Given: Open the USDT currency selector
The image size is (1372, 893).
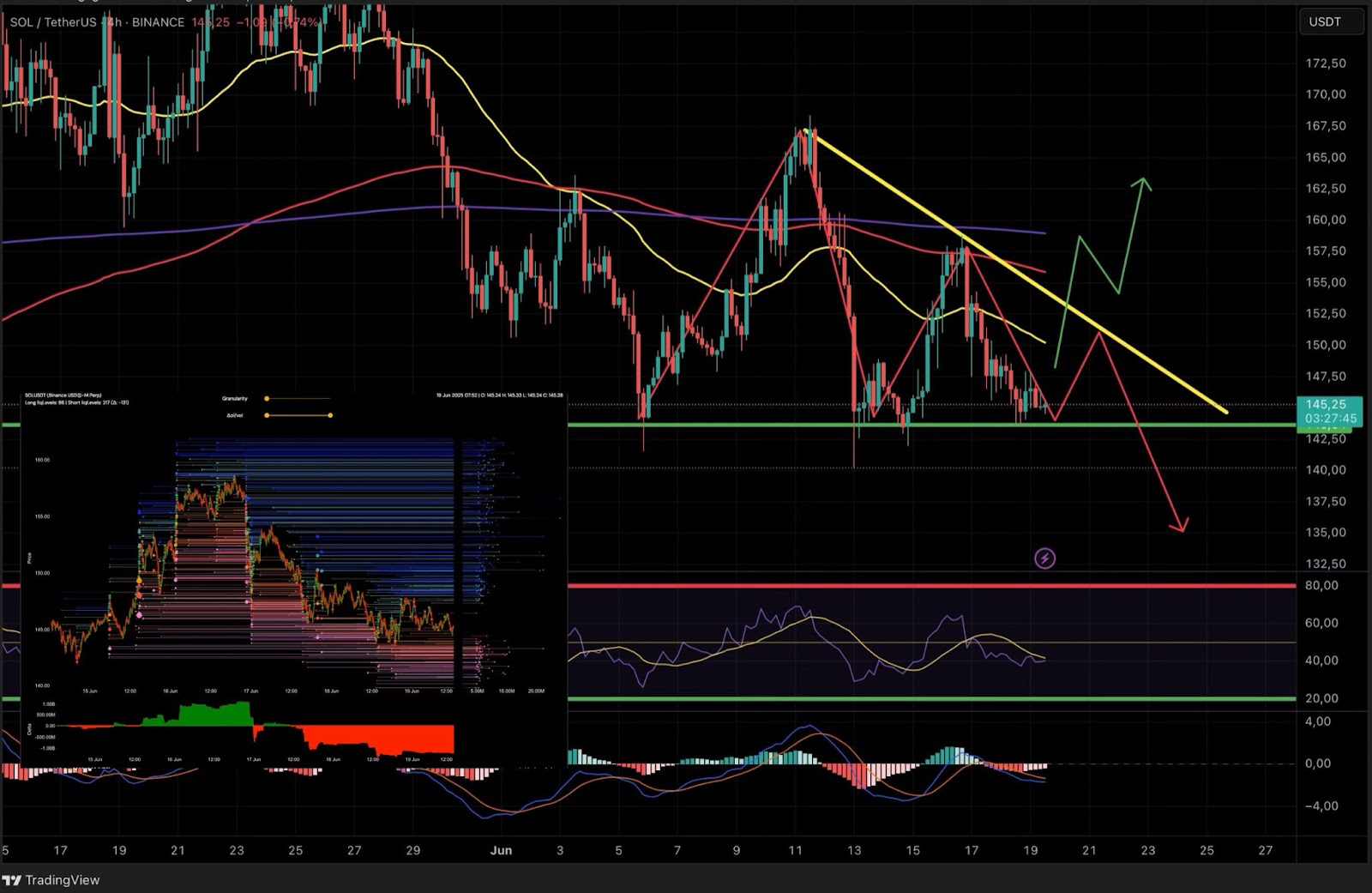Looking at the screenshot, I should tap(1330, 21).
